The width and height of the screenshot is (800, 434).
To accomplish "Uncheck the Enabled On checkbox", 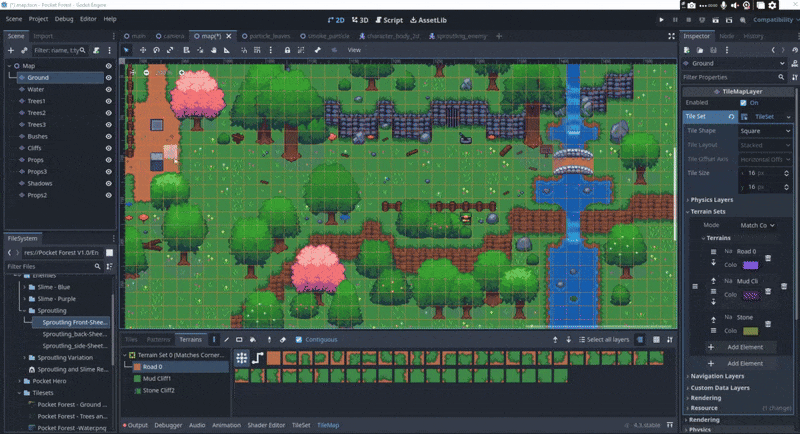I will (x=743, y=102).
